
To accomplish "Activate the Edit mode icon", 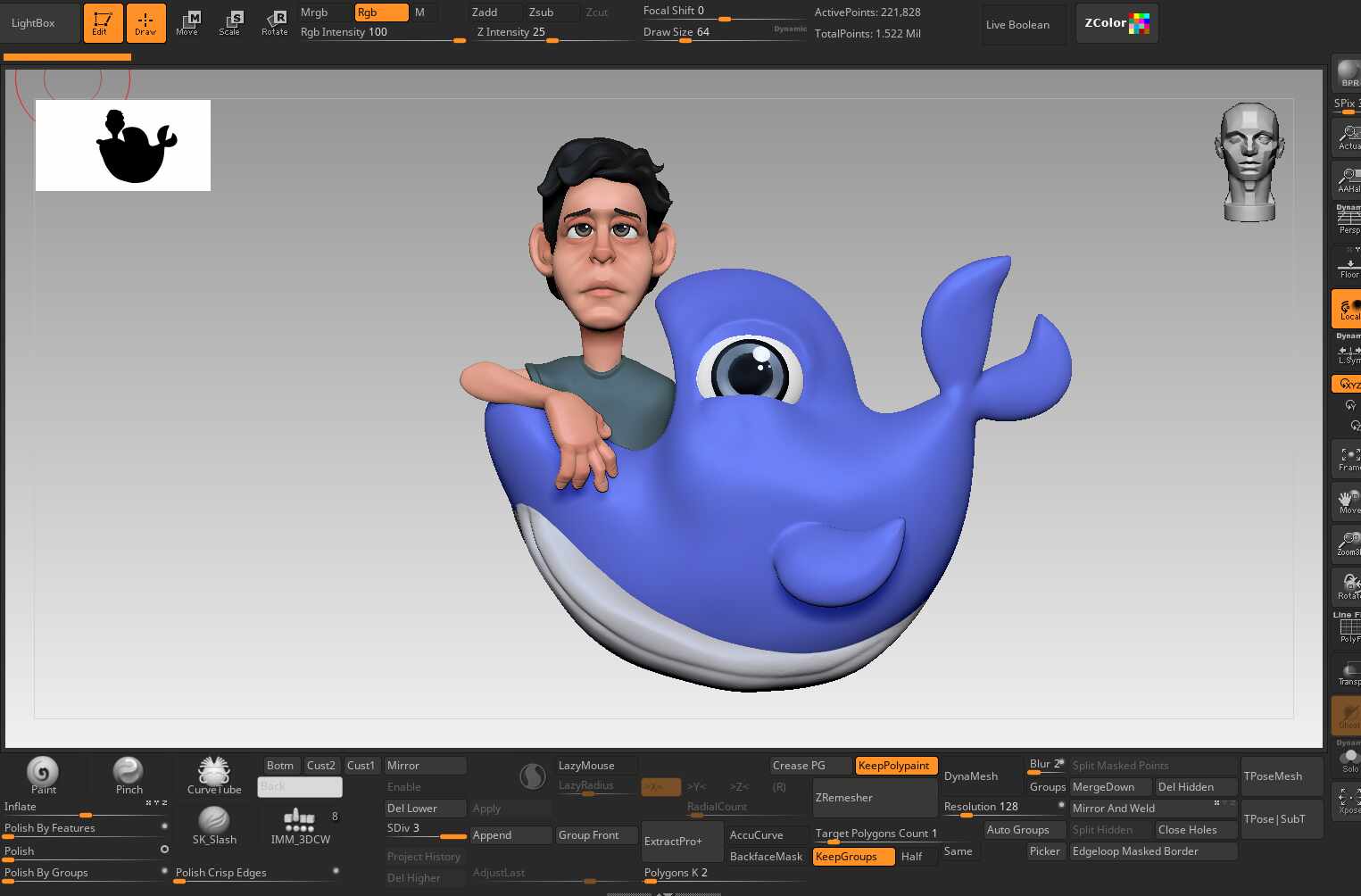I will point(103,23).
